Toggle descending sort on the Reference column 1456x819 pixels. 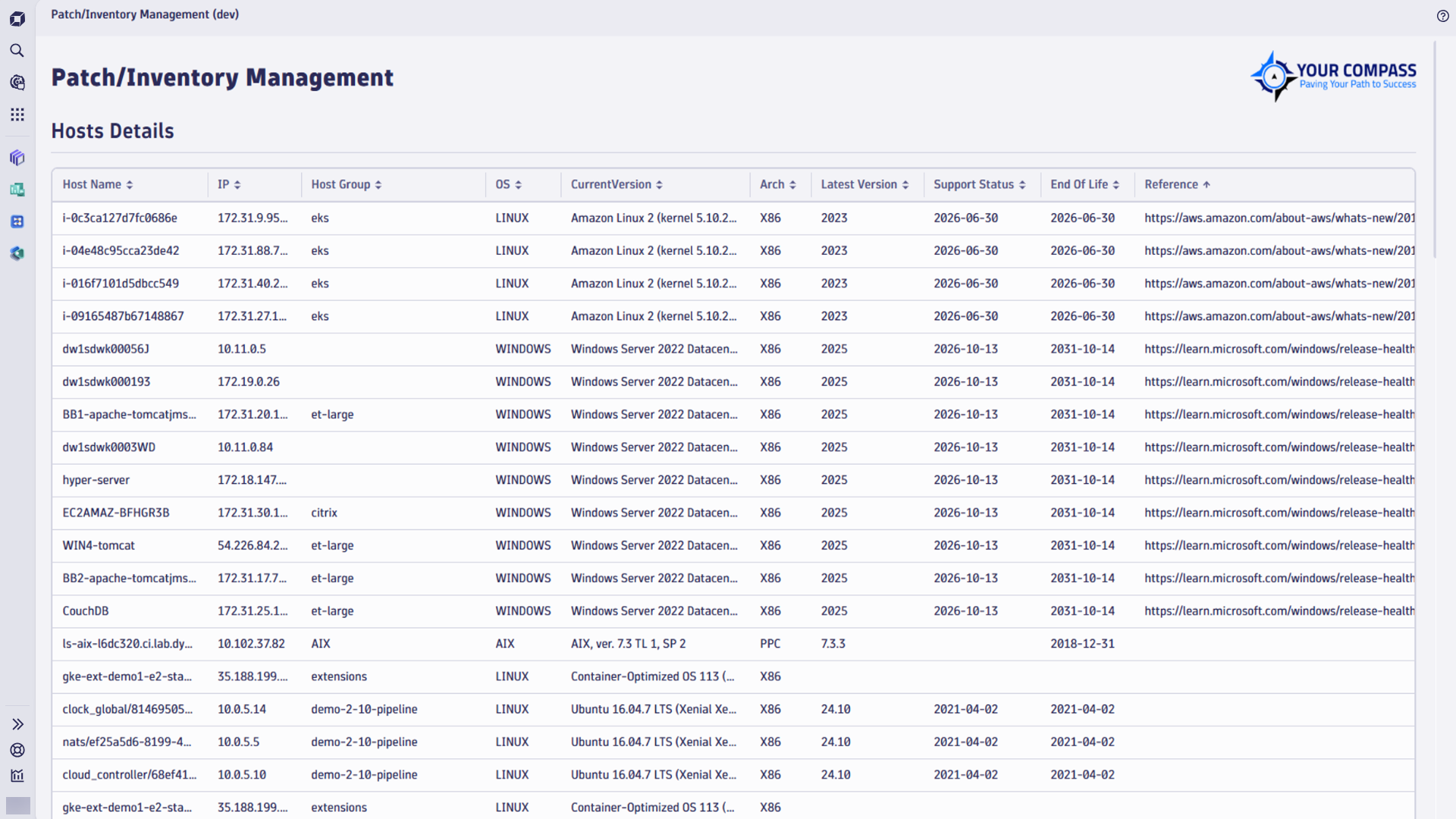(1206, 184)
